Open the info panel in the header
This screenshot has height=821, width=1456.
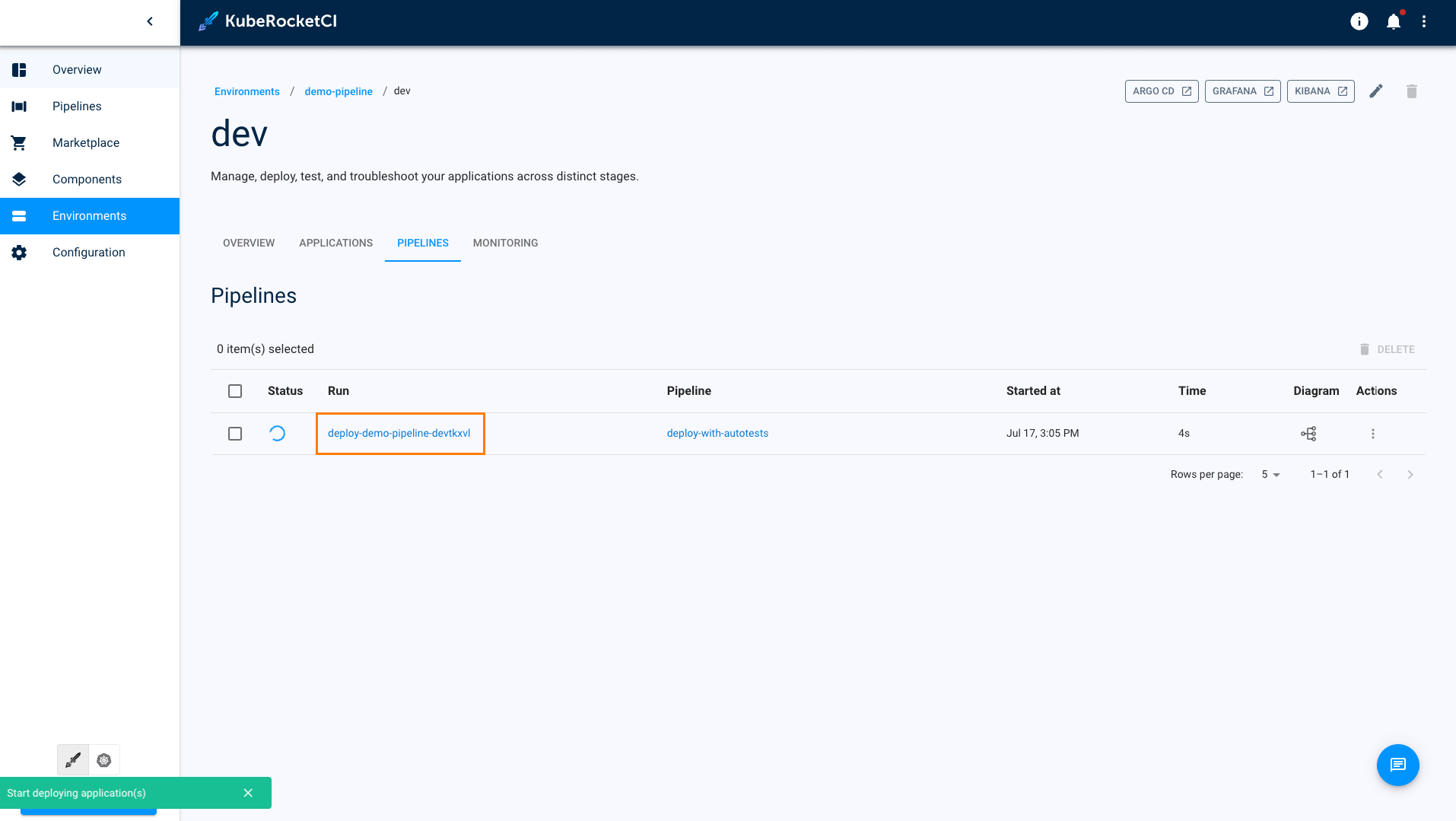pos(1359,21)
